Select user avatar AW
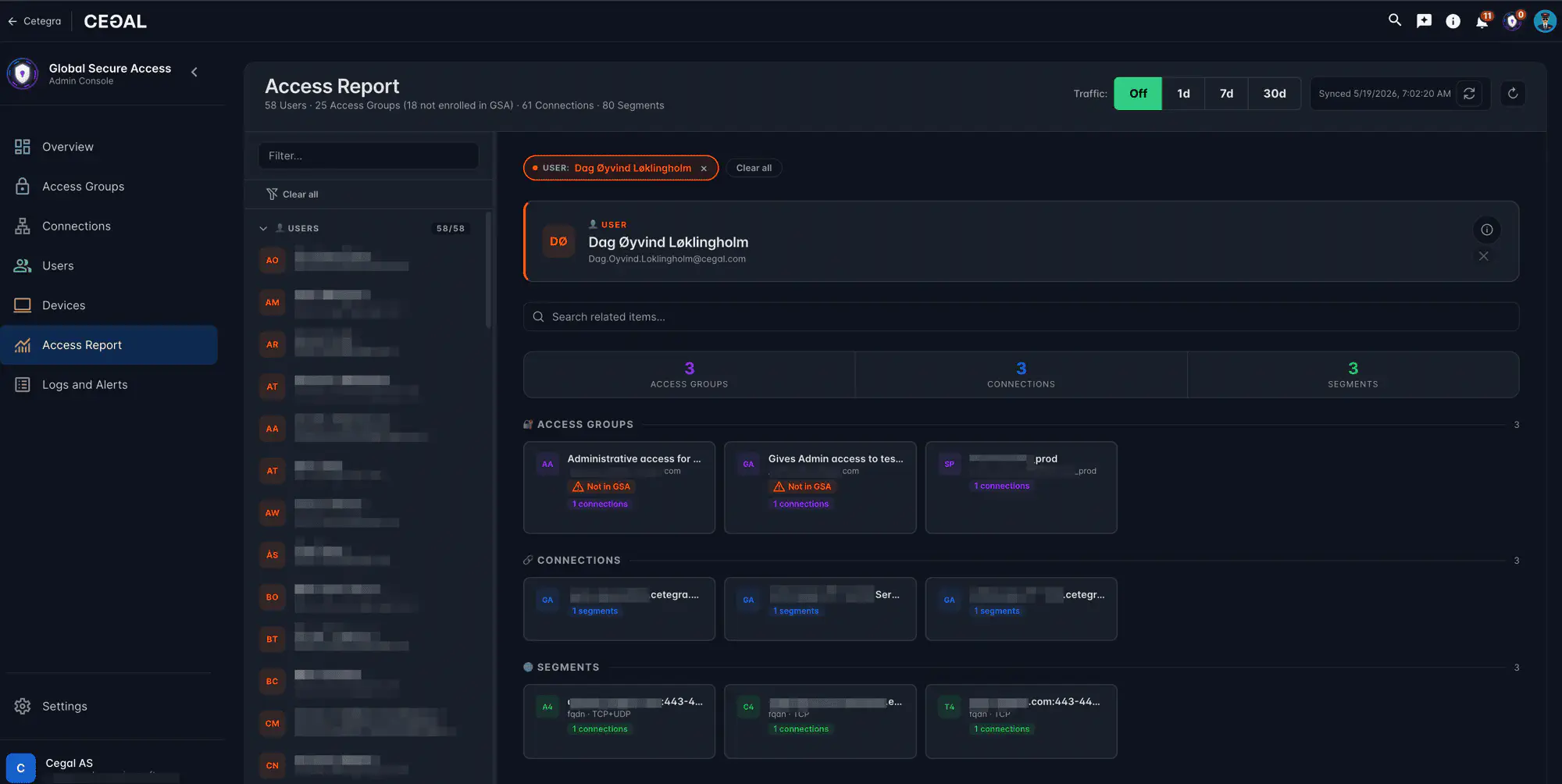Viewport: 1562px width, 784px height. coord(272,513)
